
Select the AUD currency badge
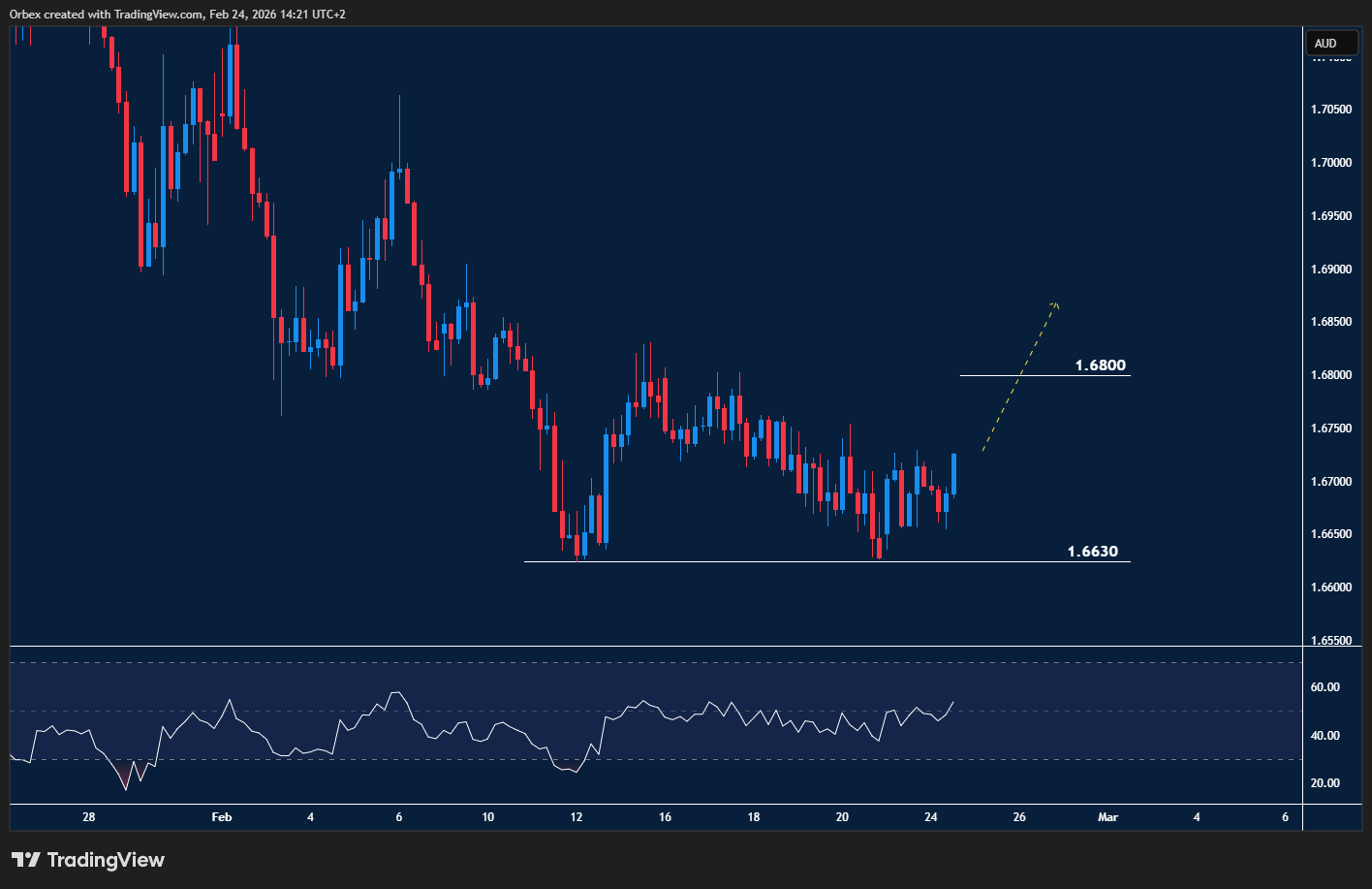click(1332, 43)
